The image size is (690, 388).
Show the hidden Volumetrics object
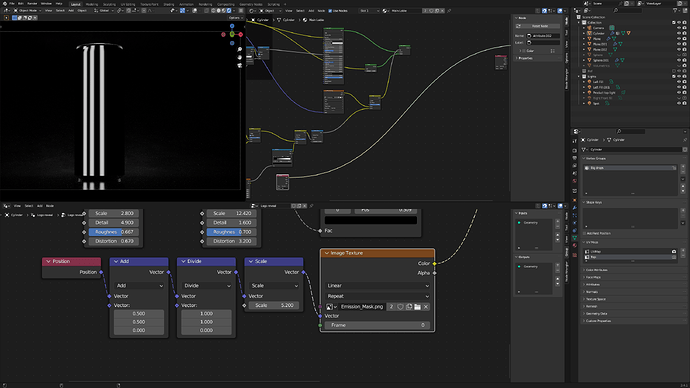point(679,66)
